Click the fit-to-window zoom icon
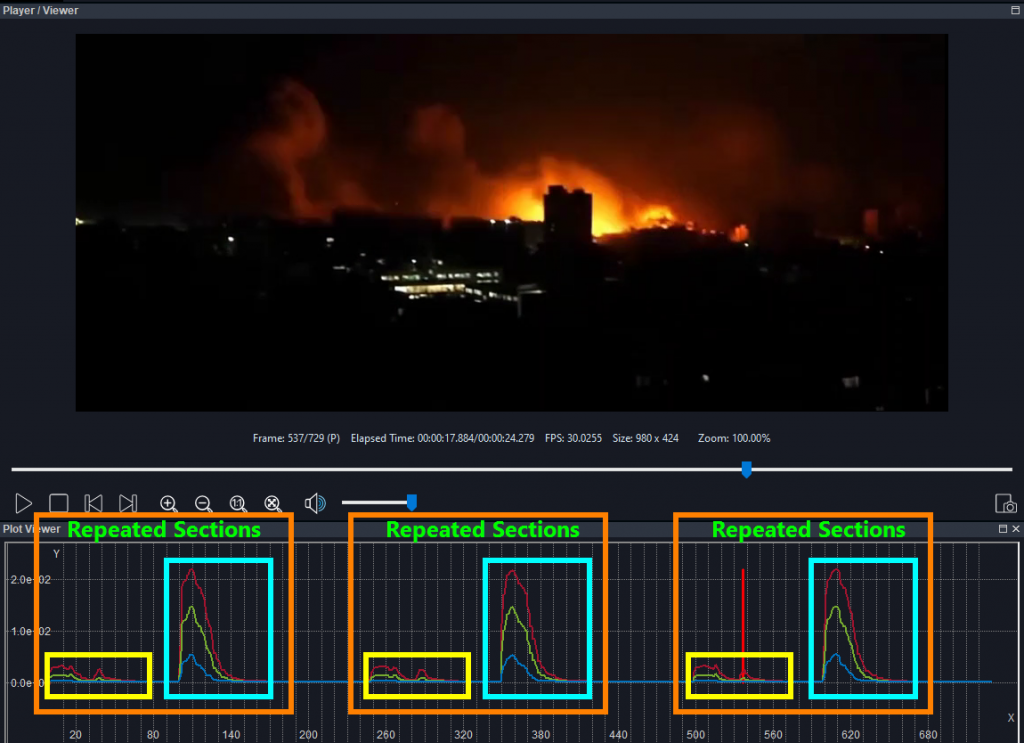 tap(272, 503)
